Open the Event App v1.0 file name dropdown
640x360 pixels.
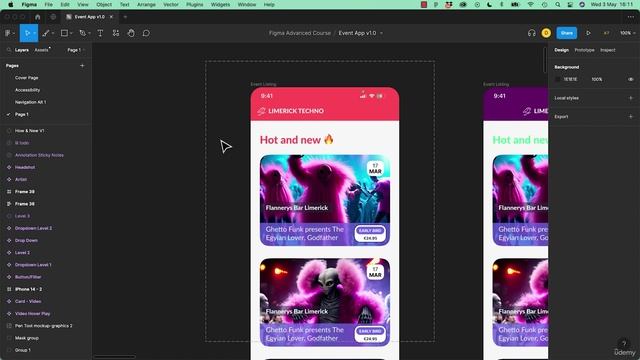point(381,33)
